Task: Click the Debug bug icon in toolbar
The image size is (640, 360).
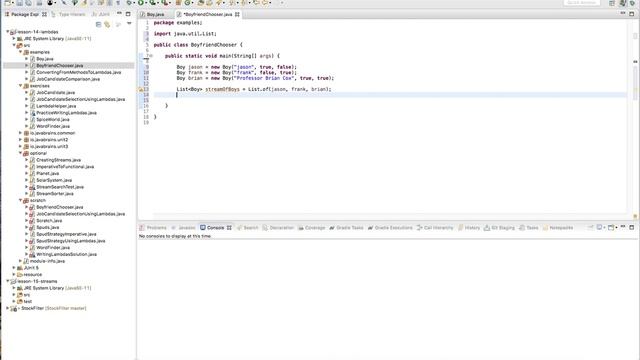Action: click(130, 3)
